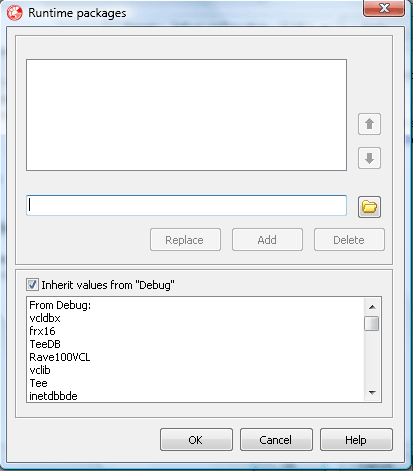Move selected package up with arrow
Screen dimensions: 413x471
[x=369, y=124]
